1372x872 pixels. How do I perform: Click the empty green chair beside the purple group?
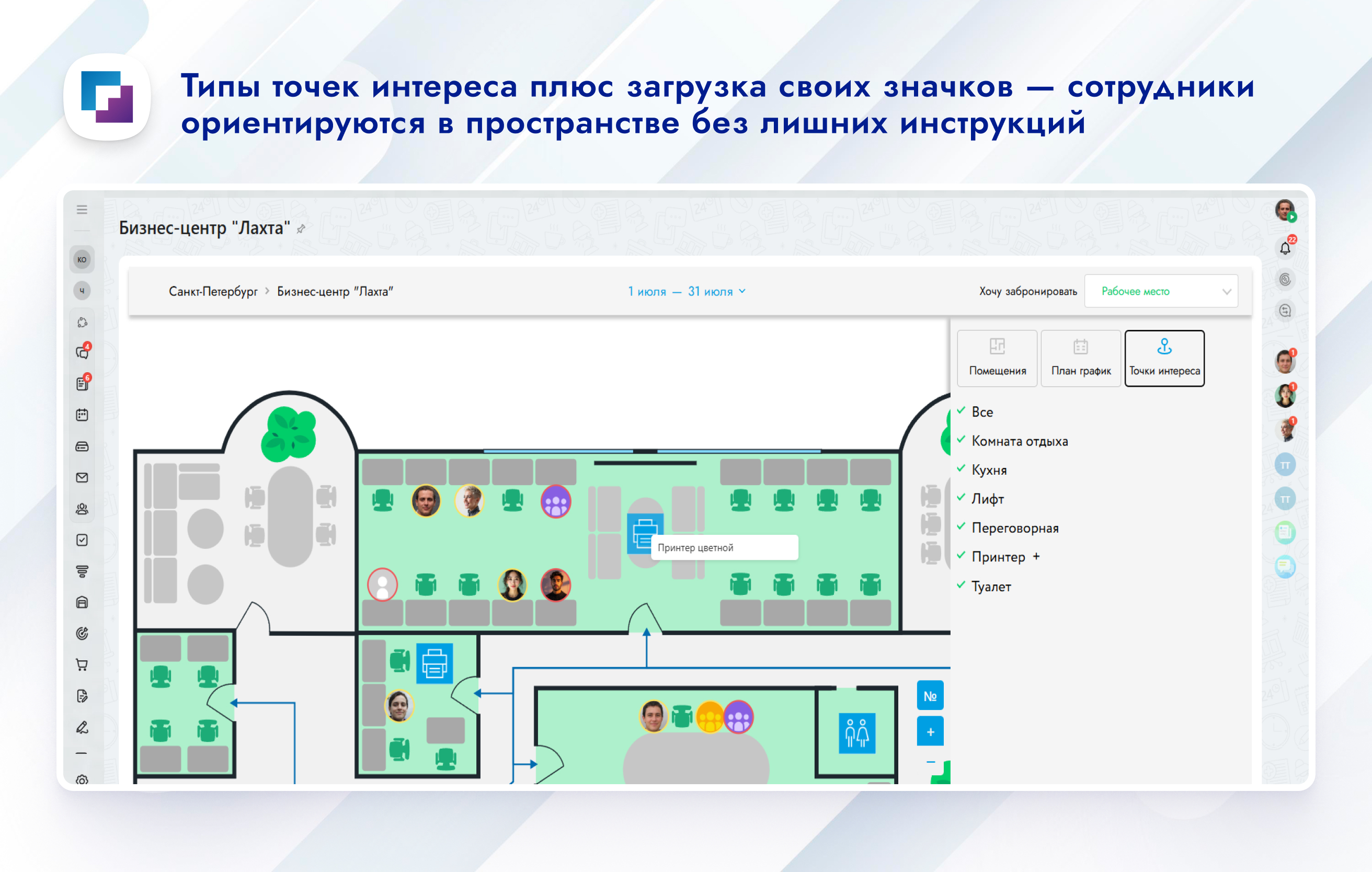[512, 501]
